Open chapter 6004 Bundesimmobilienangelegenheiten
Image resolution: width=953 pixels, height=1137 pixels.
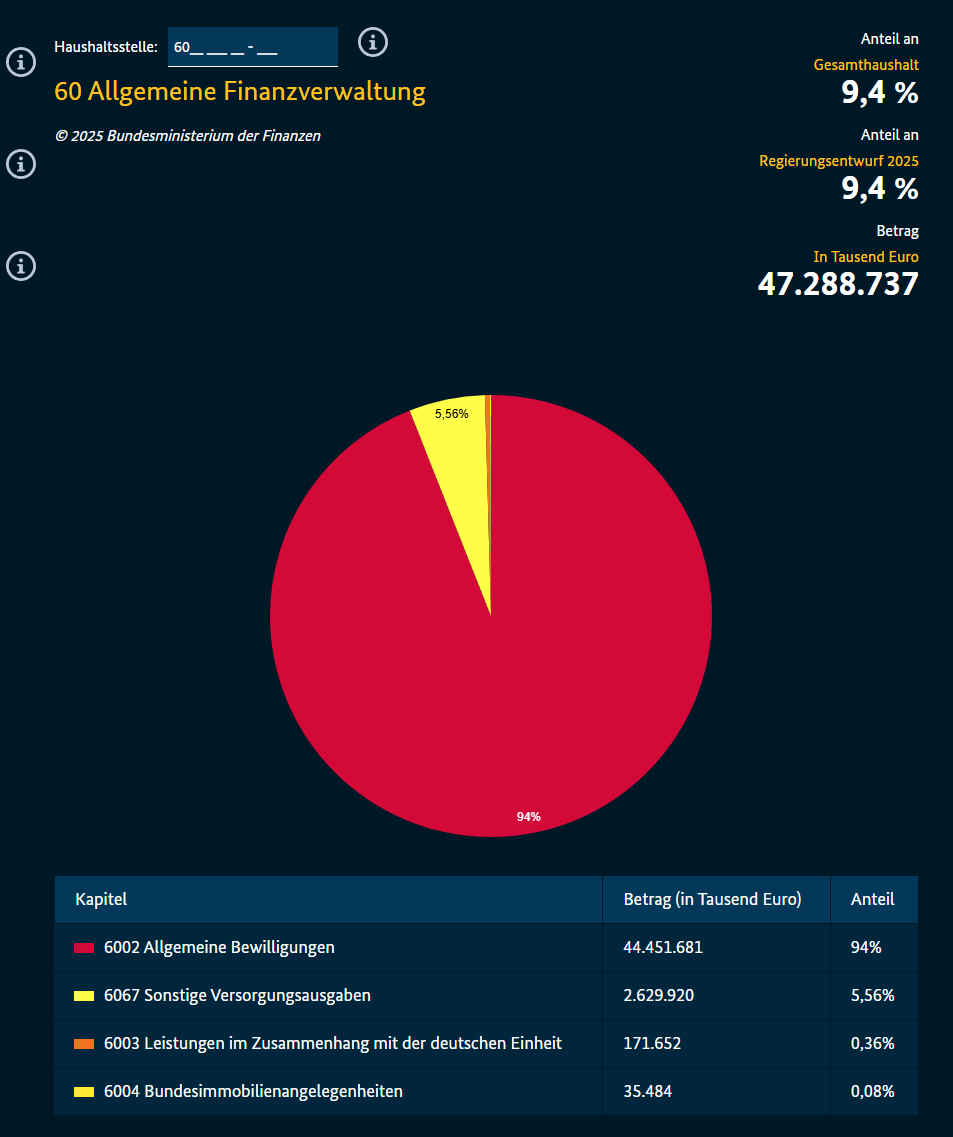click(253, 1091)
